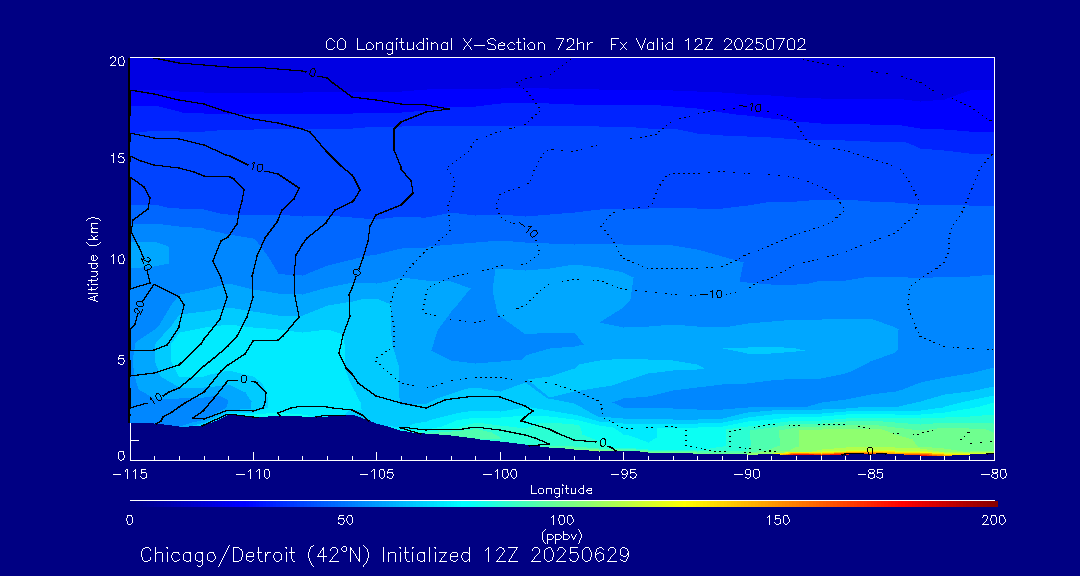Click the altitude axis tick label "5"
The width and height of the screenshot is (1080, 576).
tap(121, 360)
